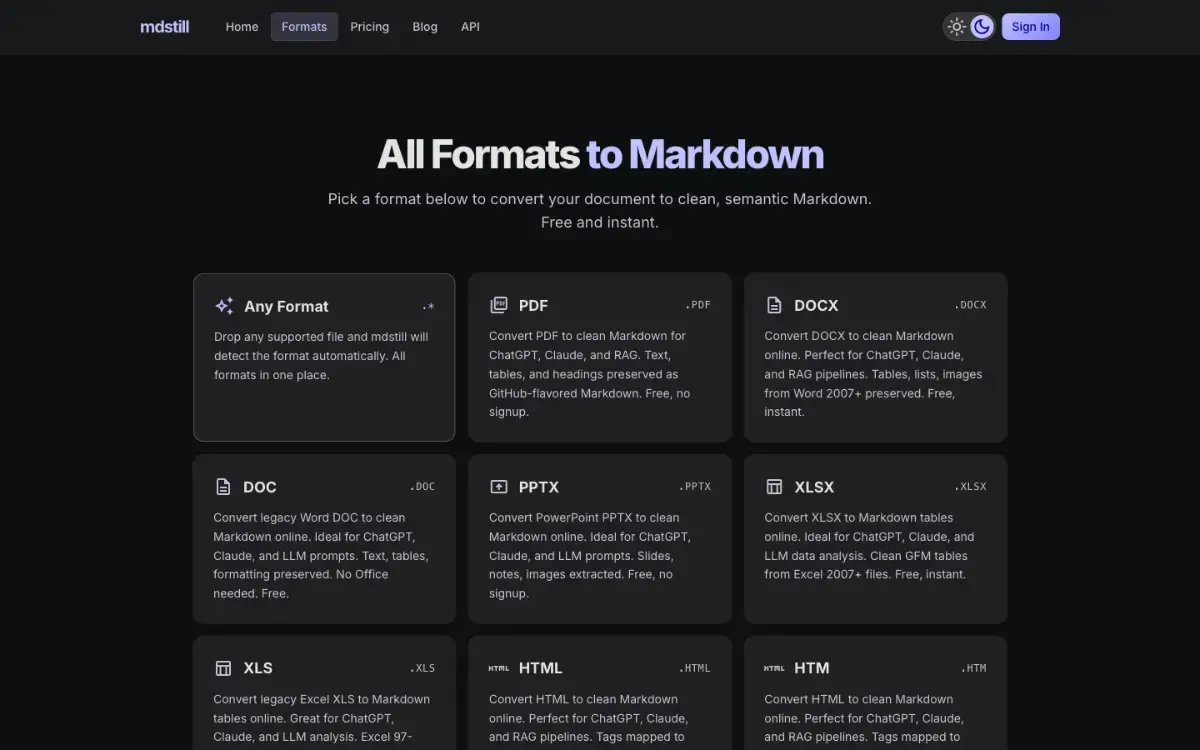This screenshot has width=1200, height=750.
Task: Open the Home nav item
Action: click(242, 27)
